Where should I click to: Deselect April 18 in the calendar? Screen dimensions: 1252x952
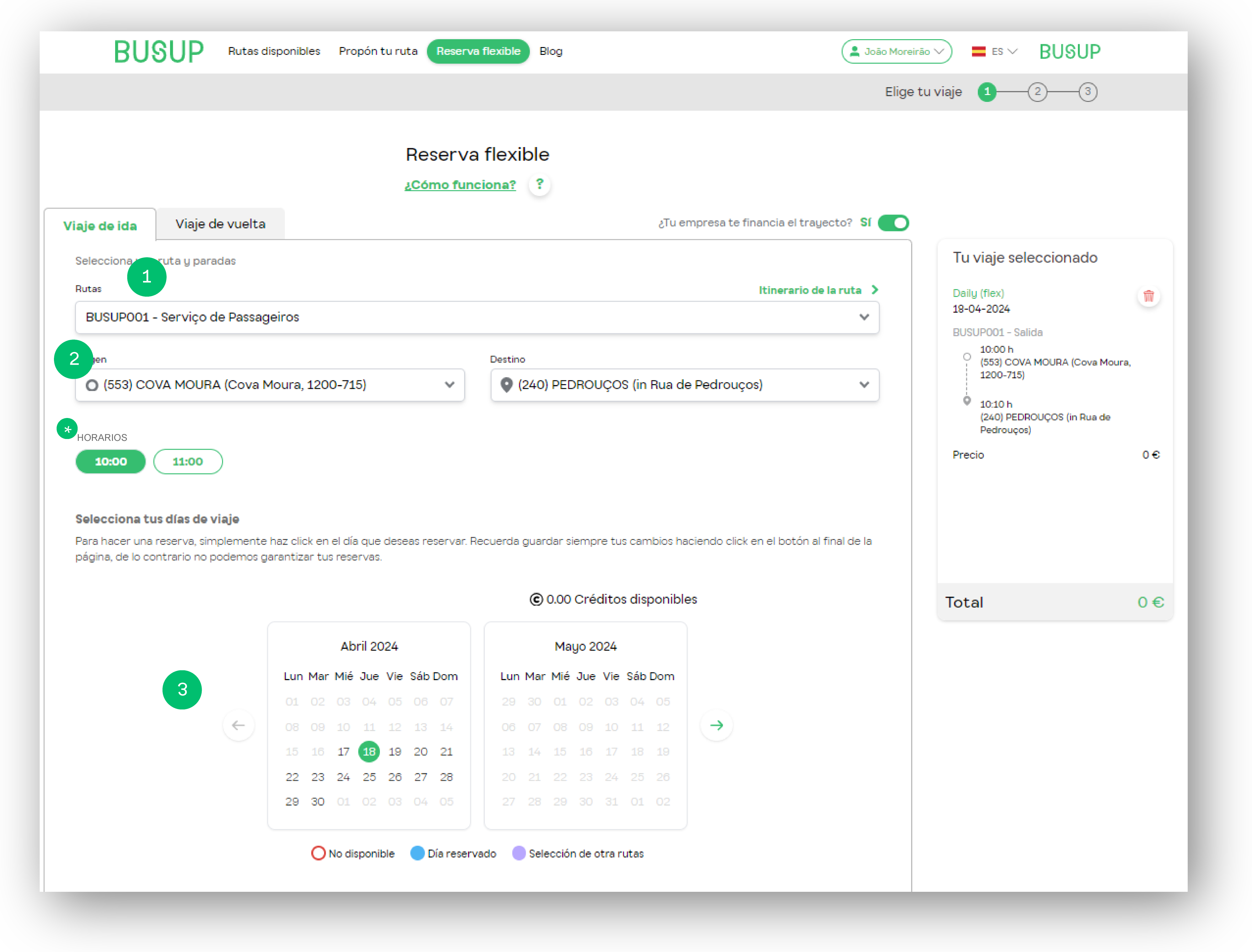[x=369, y=751]
